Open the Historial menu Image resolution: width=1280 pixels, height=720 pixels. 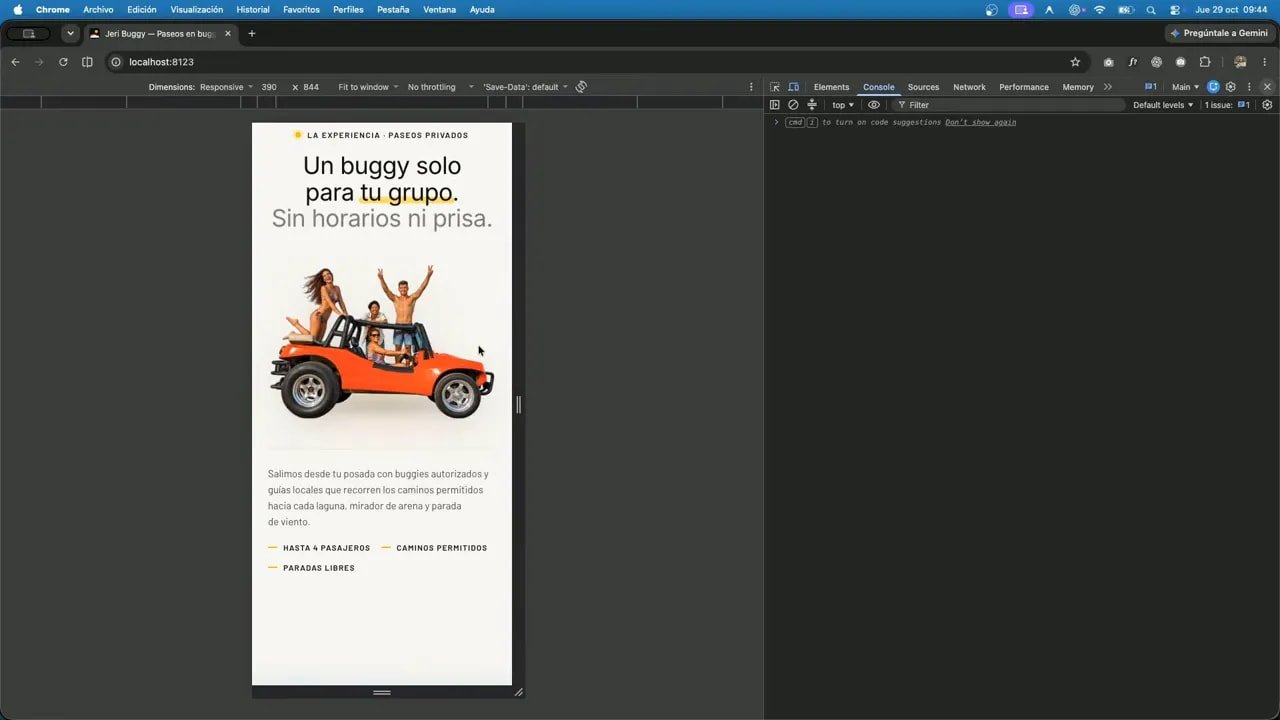click(253, 9)
